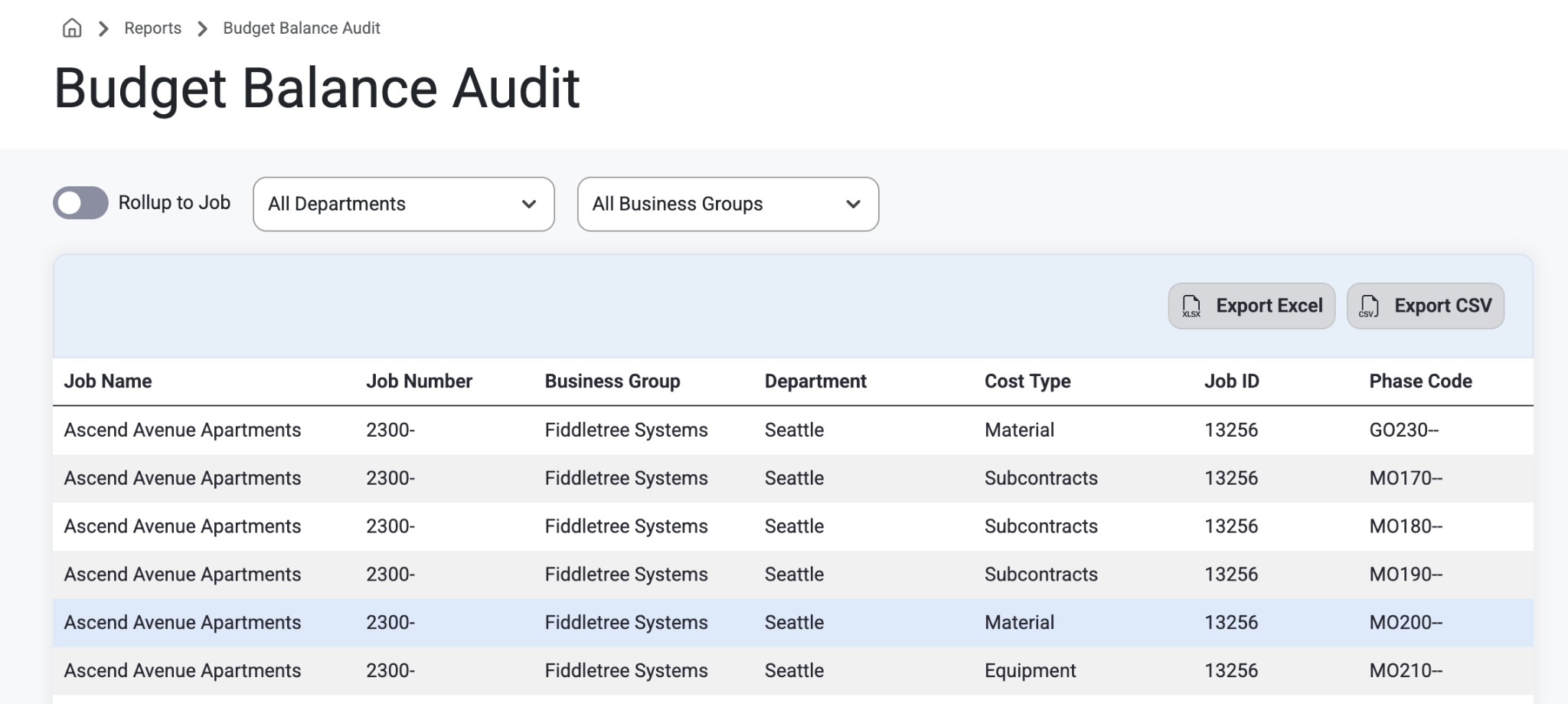Choose Seattle in the MO210-- row
This screenshot has height=704, width=1568.
click(x=794, y=671)
